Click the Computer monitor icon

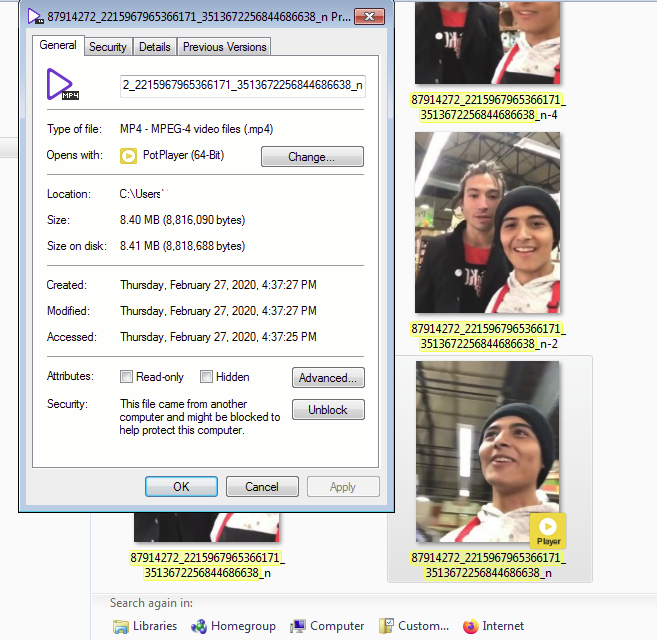coord(297,627)
